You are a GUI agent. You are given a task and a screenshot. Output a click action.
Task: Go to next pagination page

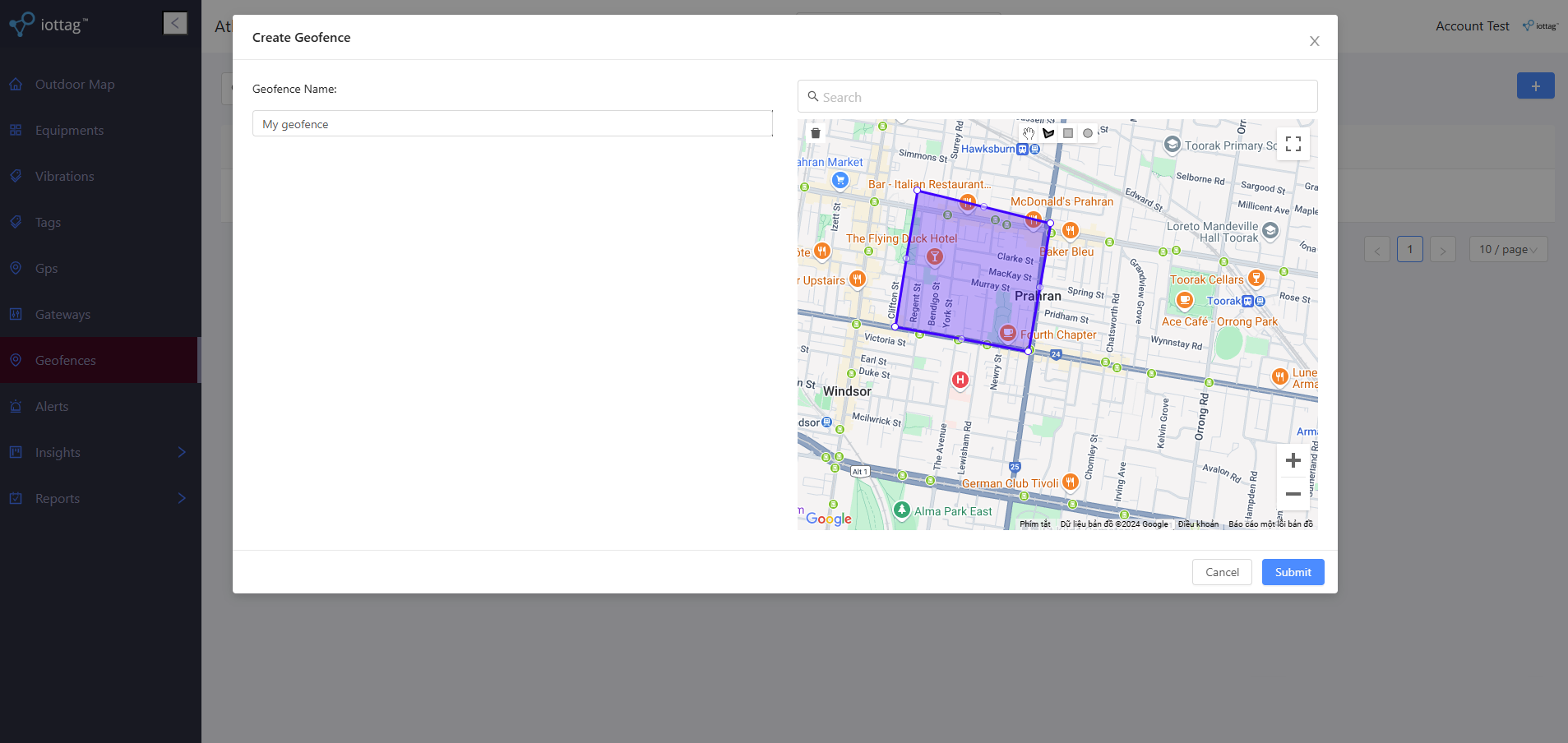click(x=1443, y=249)
